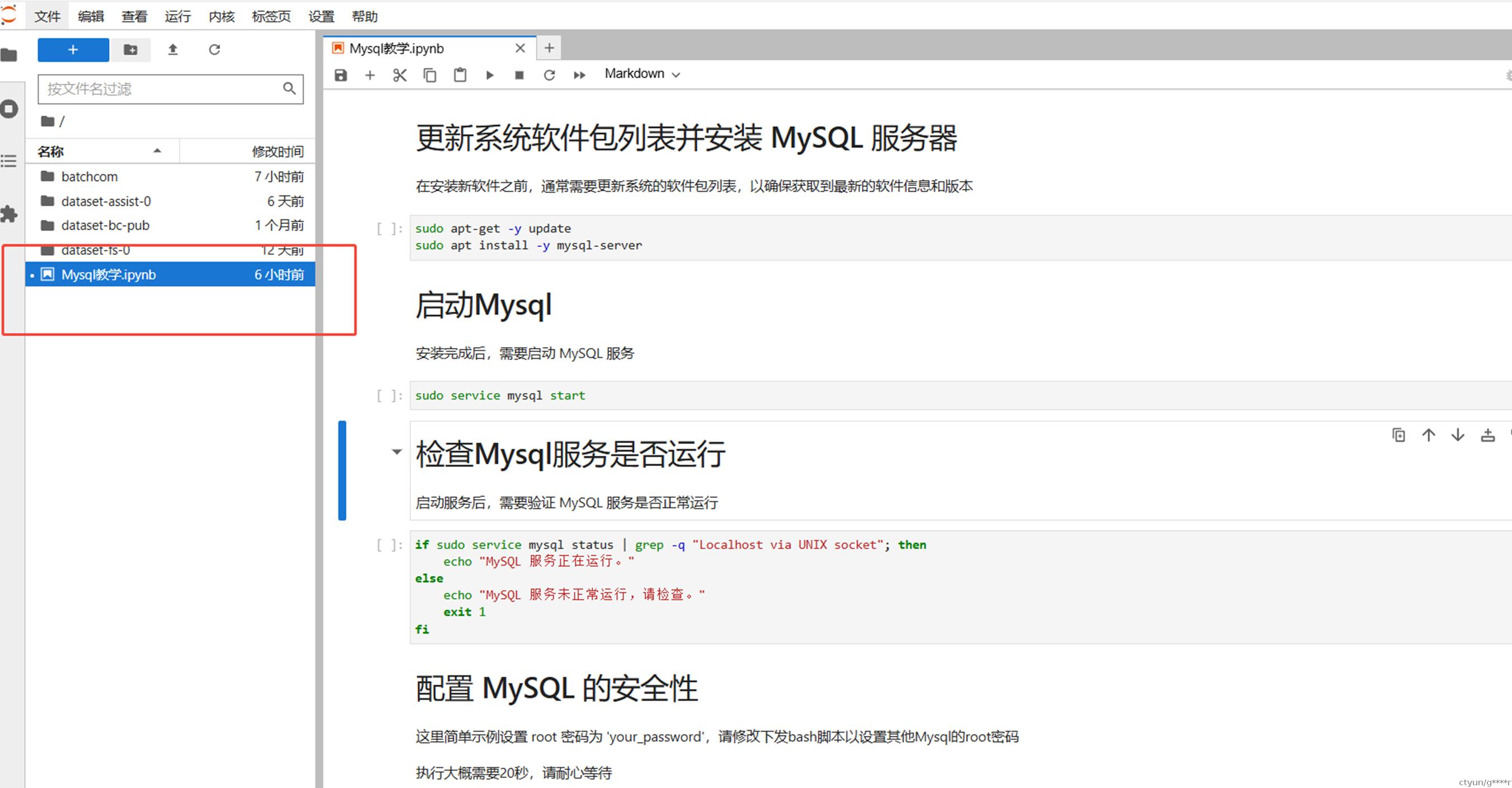Copy the selected cell from the toolbar
The image size is (1512, 788).
click(429, 75)
